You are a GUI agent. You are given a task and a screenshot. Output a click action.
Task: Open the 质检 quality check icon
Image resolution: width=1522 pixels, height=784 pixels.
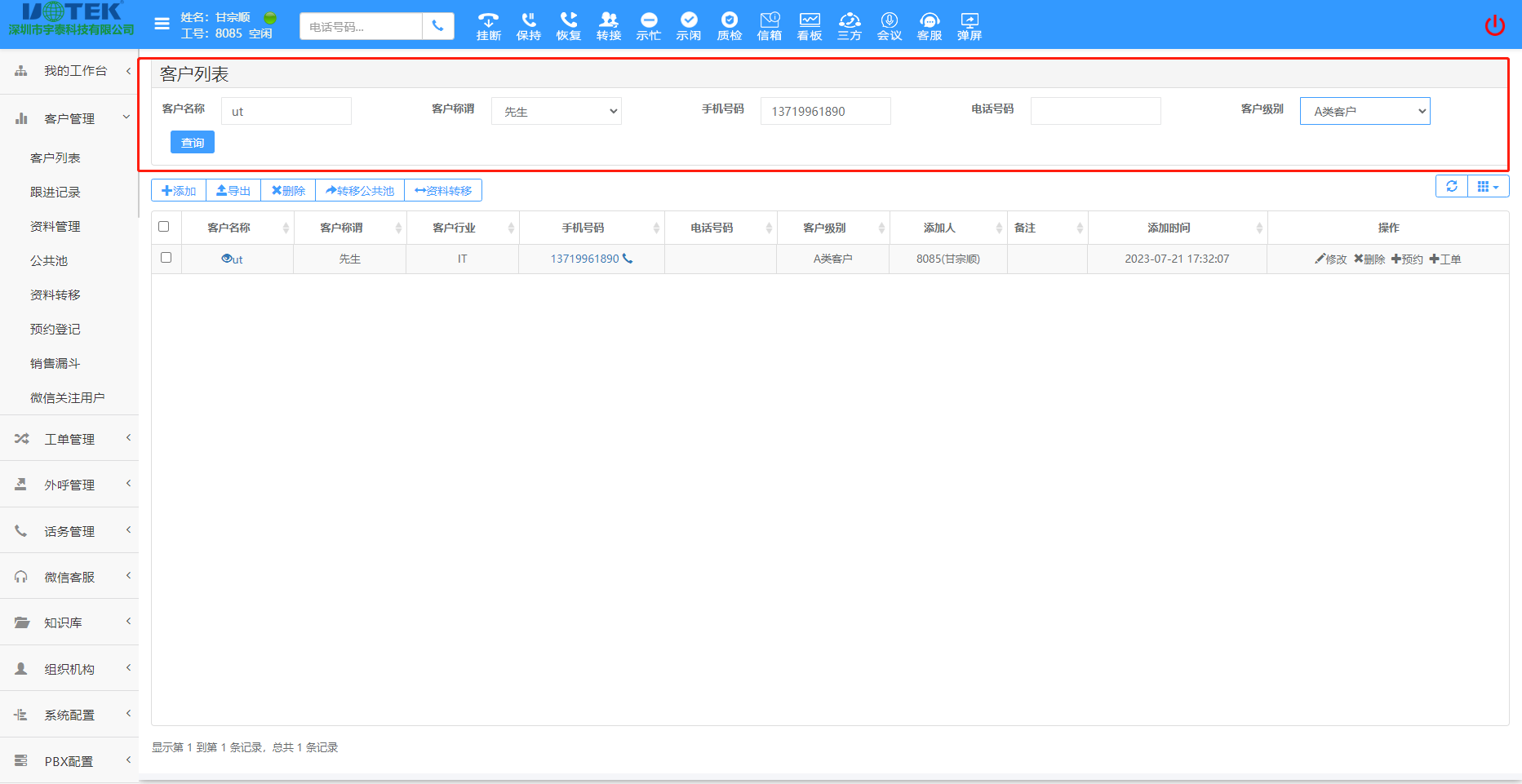click(729, 25)
